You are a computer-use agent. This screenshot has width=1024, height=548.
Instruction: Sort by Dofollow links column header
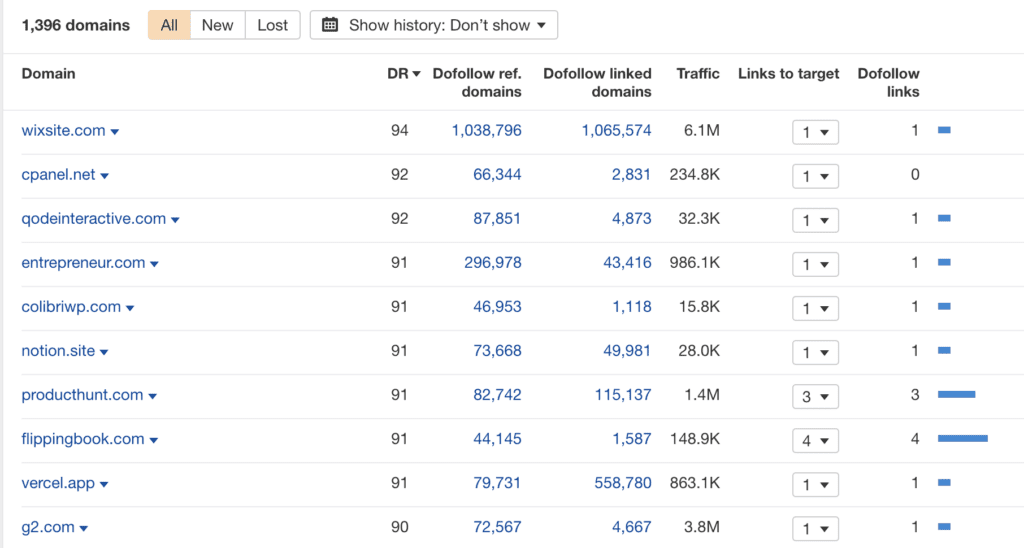coord(888,82)
